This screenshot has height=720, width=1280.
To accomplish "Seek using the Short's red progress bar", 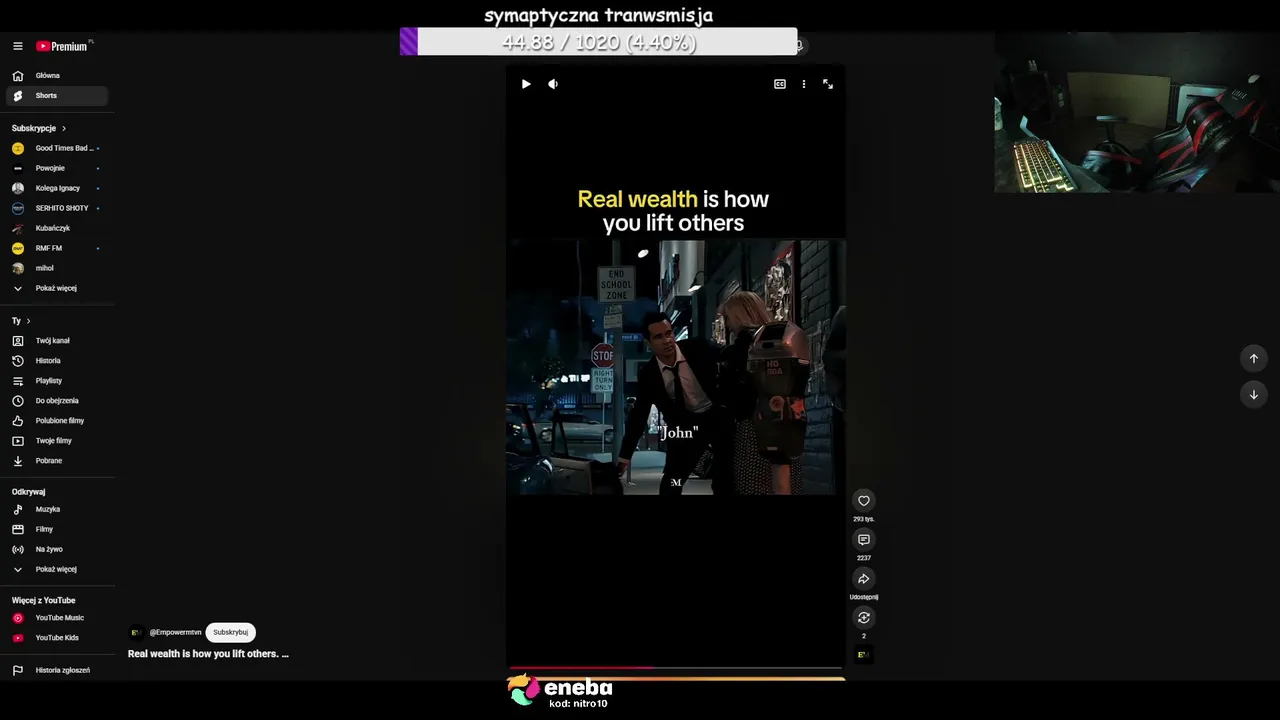I will point(675,667).
